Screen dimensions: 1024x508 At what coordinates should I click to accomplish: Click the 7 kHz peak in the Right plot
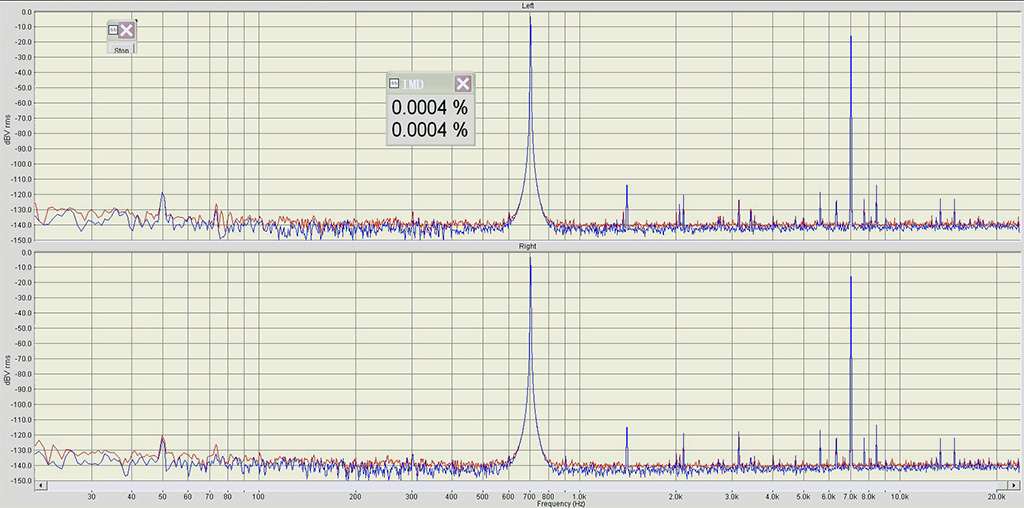pyautogui.click(x=850, y=280)
